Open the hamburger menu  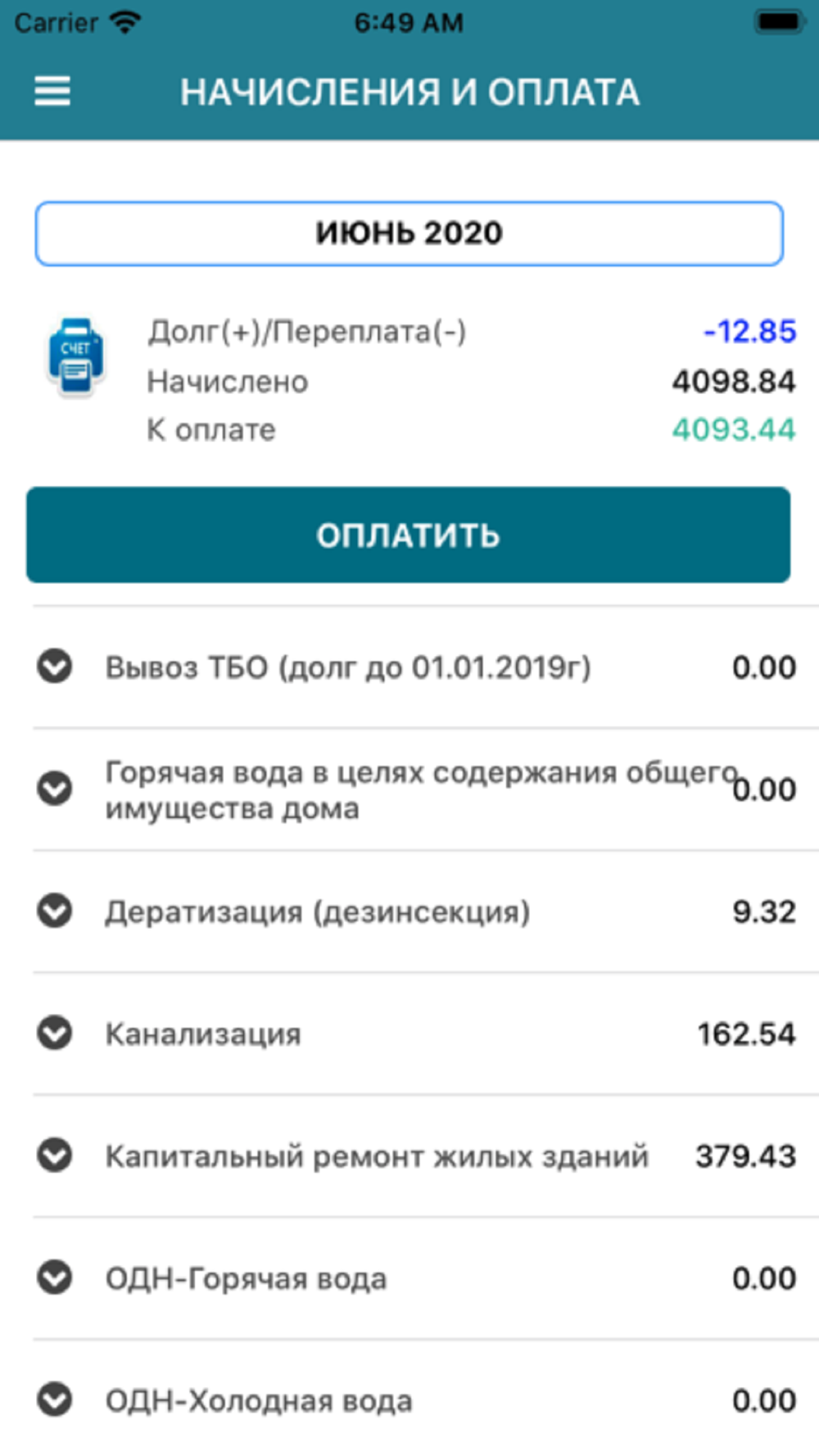[x=52, y=91]
